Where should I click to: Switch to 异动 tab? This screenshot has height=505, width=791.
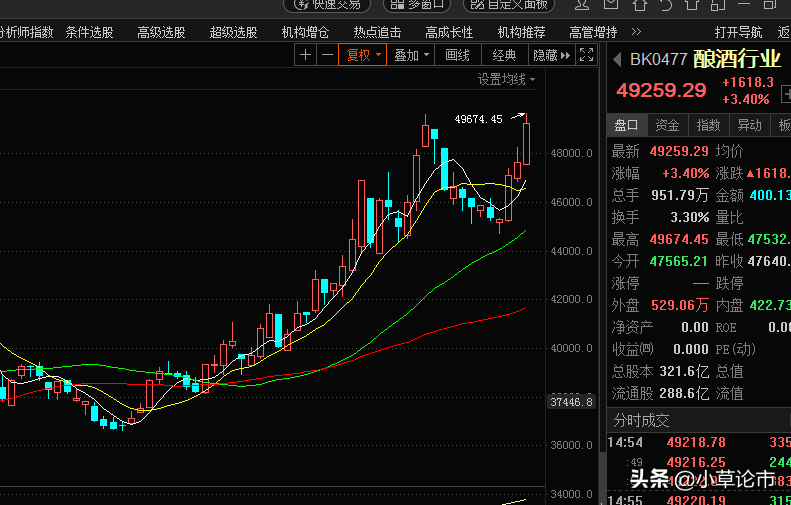tap(750, 125)
